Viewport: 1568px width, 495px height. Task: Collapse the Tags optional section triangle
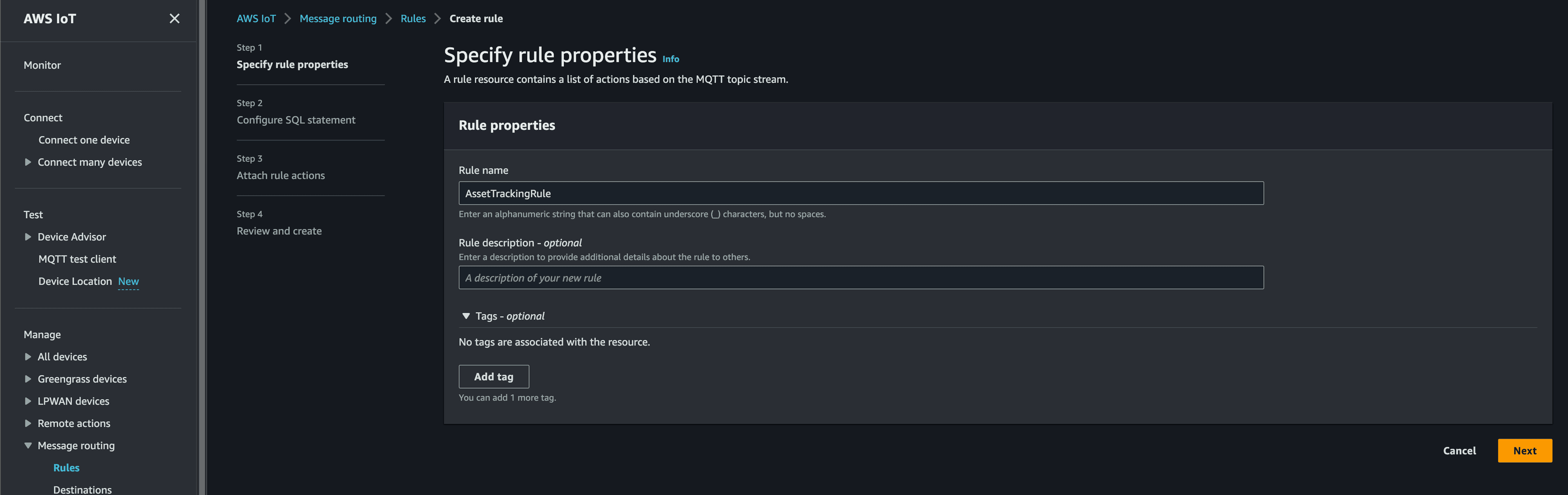[465, 316]
